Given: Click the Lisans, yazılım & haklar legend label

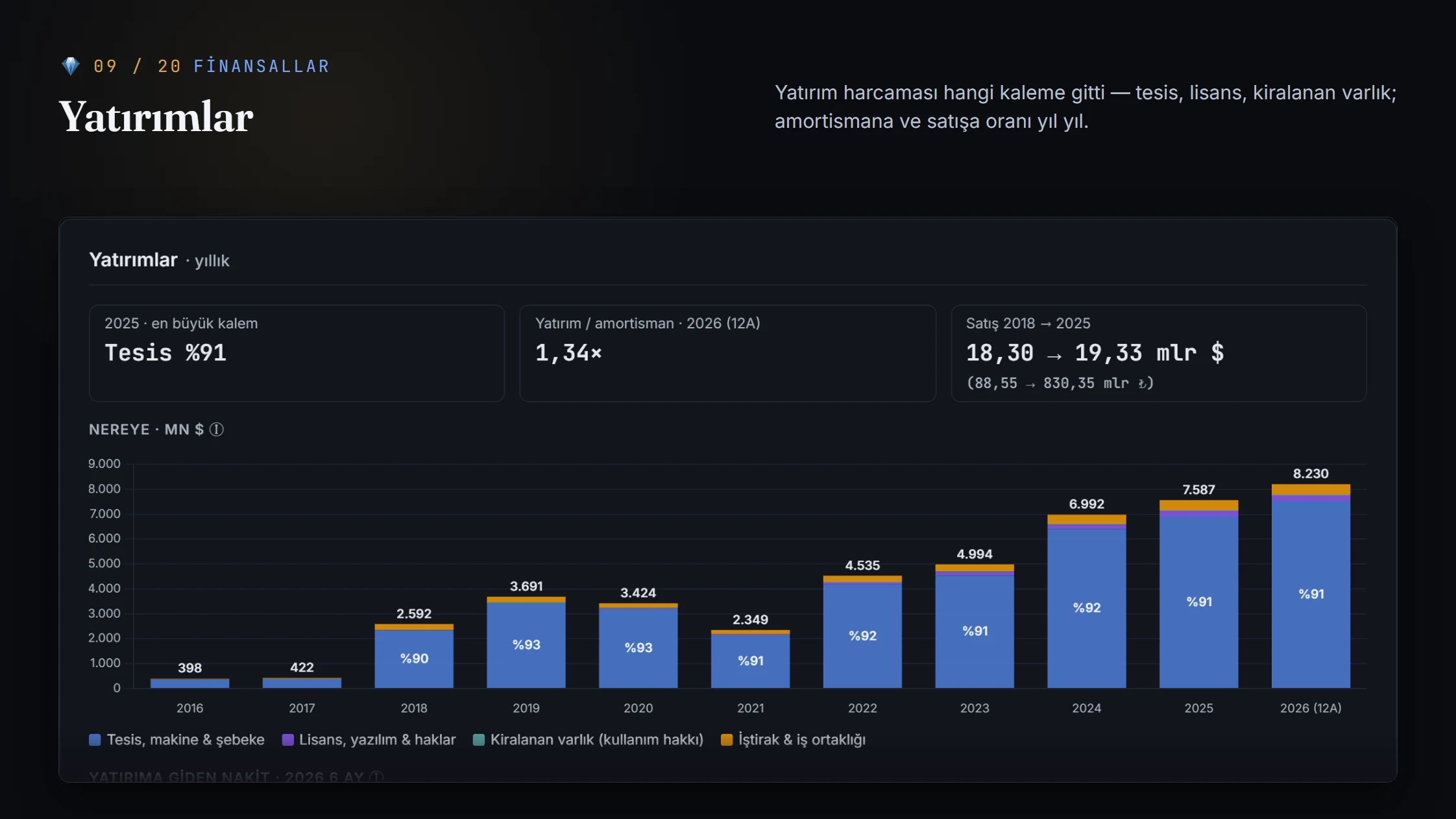Looking at the screenshot, I should [378, 740].
